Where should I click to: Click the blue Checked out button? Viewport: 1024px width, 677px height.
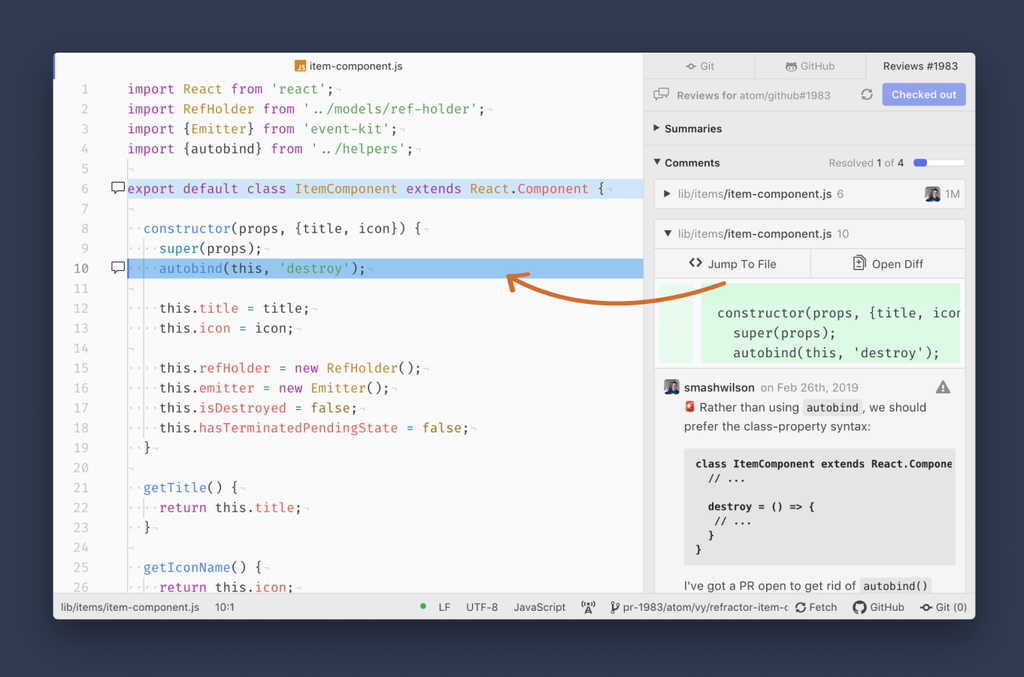pyautogui.click(x=923, y=94)
